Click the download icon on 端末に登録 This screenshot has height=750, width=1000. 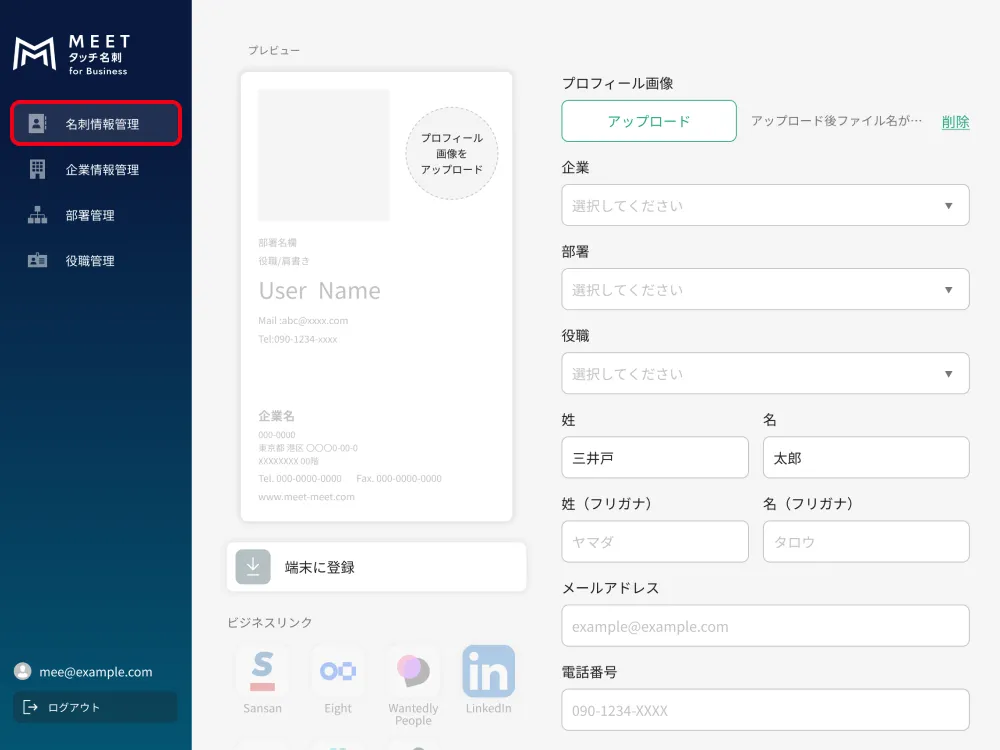click(252, 566)
